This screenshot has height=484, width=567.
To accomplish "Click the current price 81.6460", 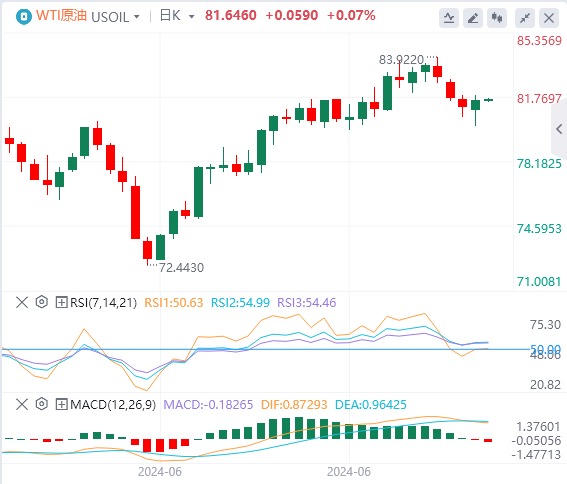I will click(231, 16).
